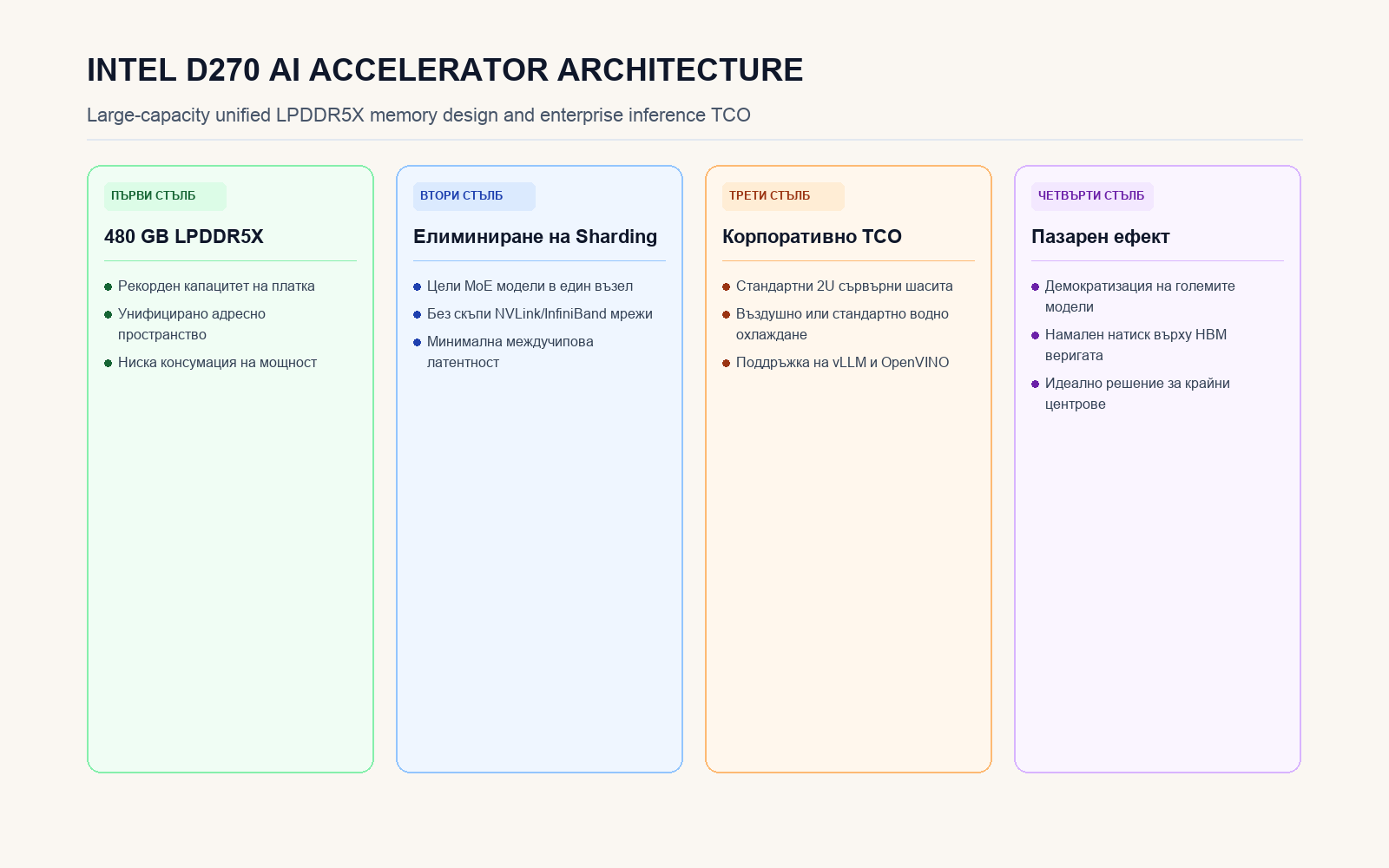Select the heading "Елиминиране на Sharding"

tap(535, 236)
